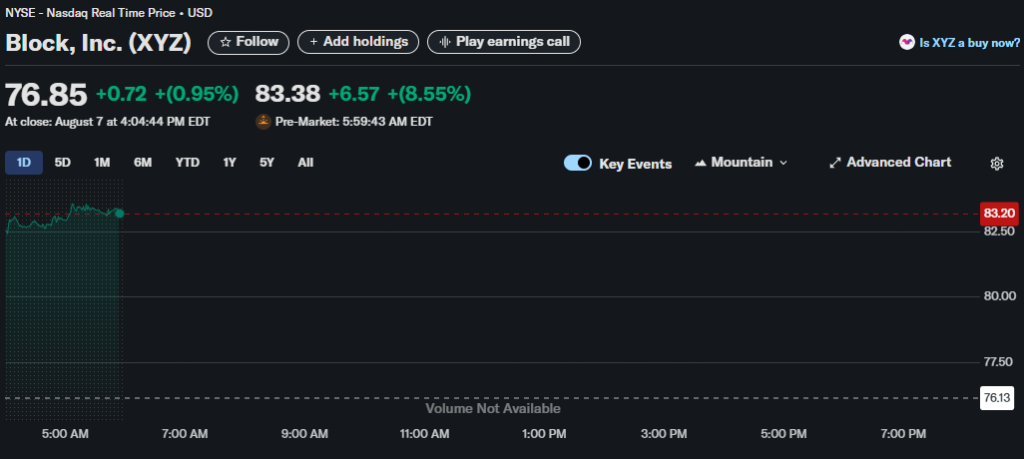The image size is (1024, 459).
Task: Click the 'At close: August 7' timestamp
Action: (x=108, y=122)
